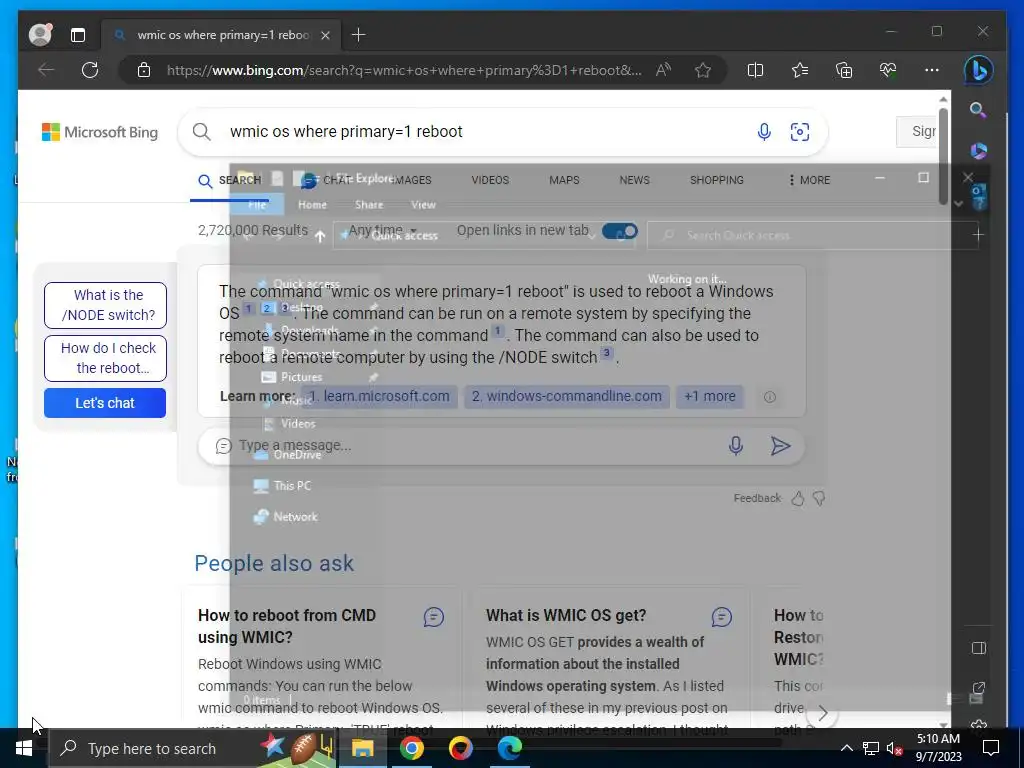Show hidden system tray icons chevron

tap(846, 748)
